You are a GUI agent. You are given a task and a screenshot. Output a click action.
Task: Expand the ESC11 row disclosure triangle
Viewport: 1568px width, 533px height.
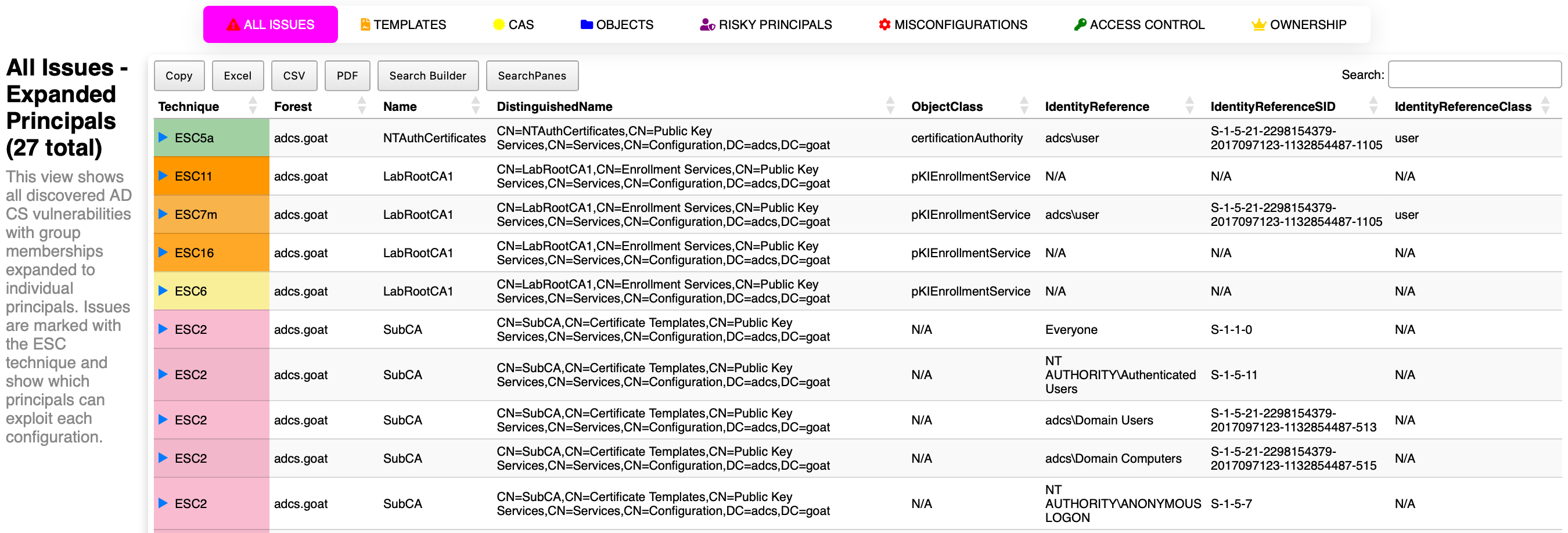pos(163,176)
